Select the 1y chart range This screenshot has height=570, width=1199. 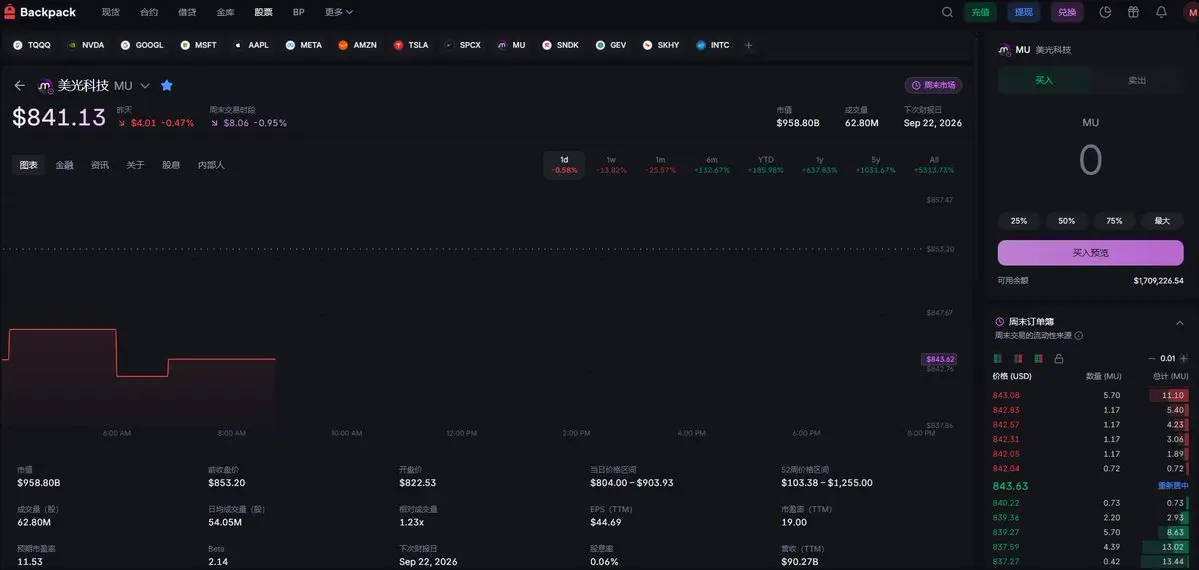pos(820,164)
